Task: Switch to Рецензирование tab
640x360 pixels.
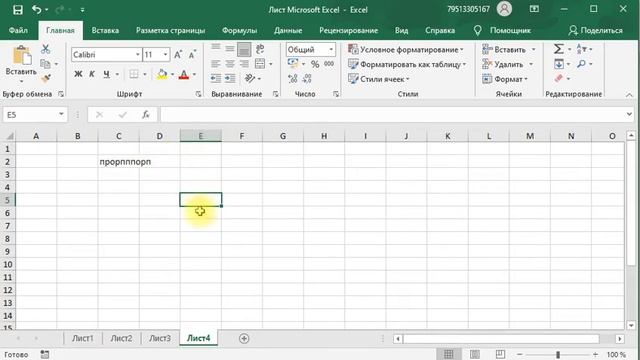Action: tap(349, 31)
